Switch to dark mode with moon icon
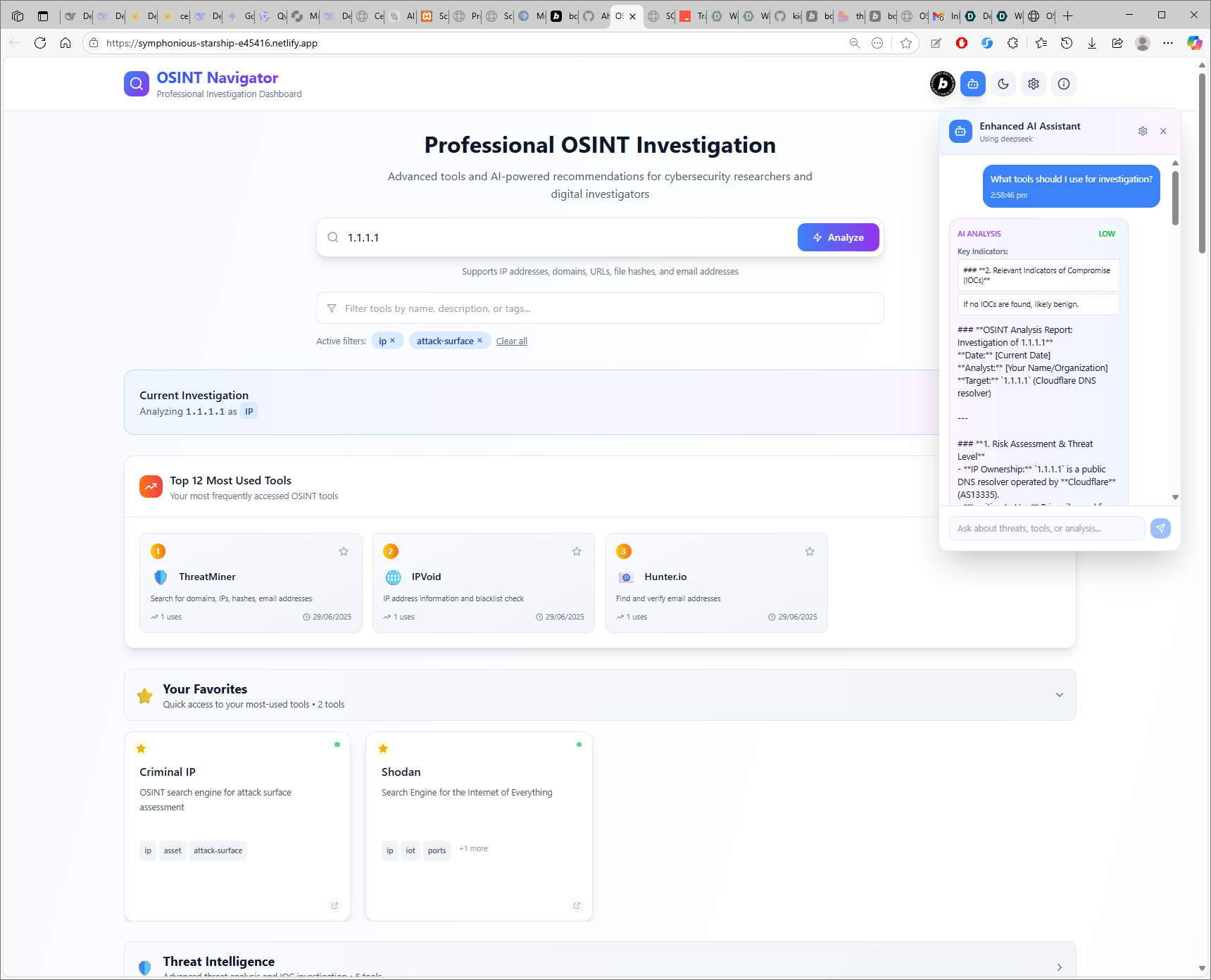Viewport: 1211px width, 980px height. point(1003,84)
